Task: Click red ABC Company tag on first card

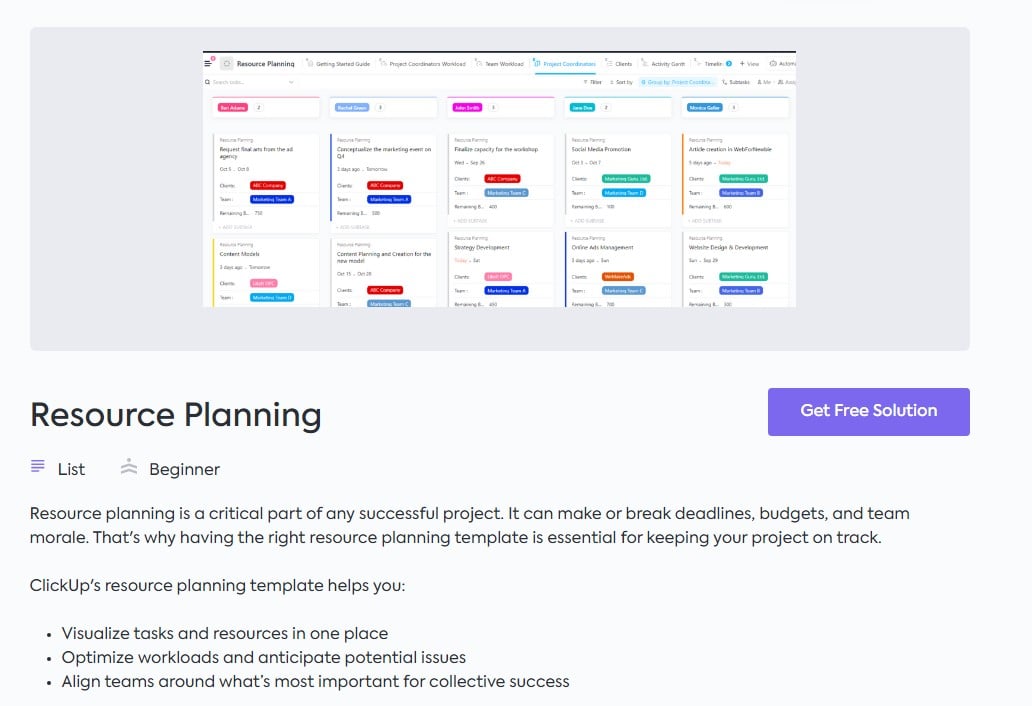Action: click(x=268, y=185)
